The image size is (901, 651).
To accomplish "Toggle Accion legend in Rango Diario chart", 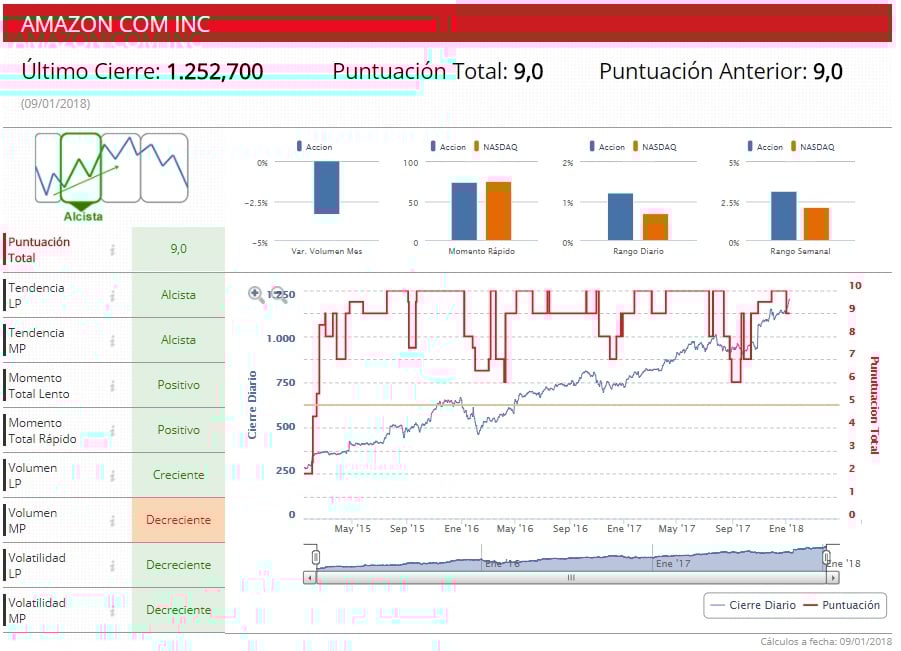I will point(607,147).
